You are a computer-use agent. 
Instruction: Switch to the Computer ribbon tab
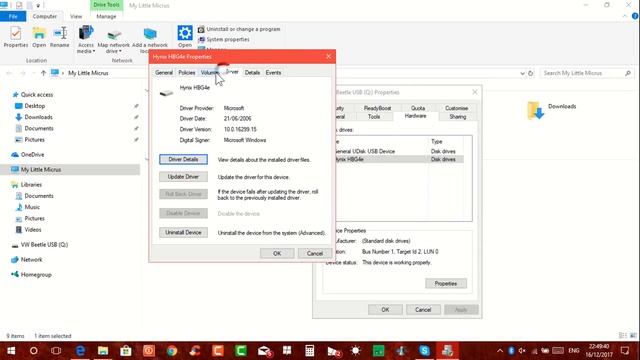tap(44, 16)
